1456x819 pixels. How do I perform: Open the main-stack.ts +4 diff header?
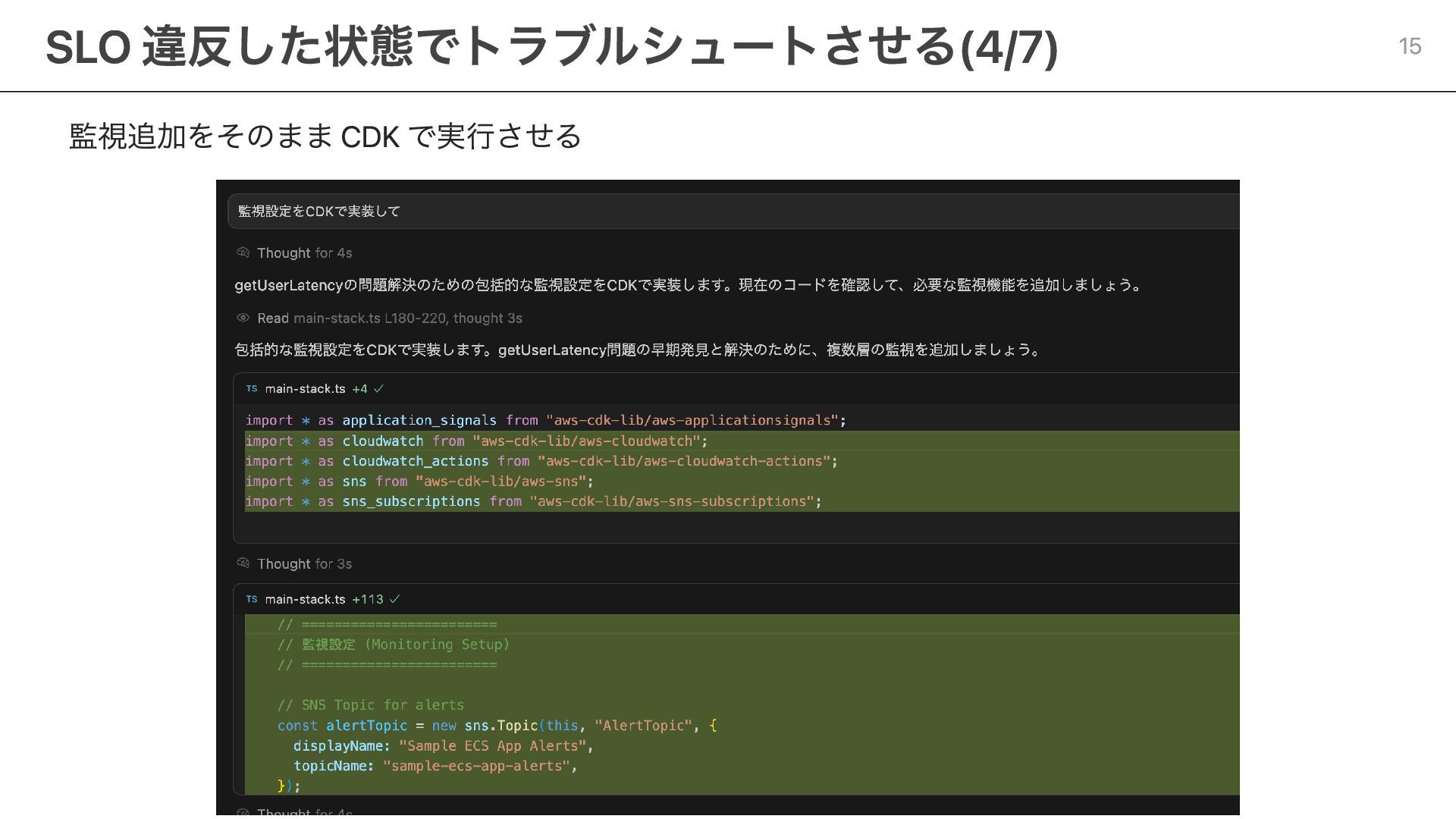click(x=736, y=388)
